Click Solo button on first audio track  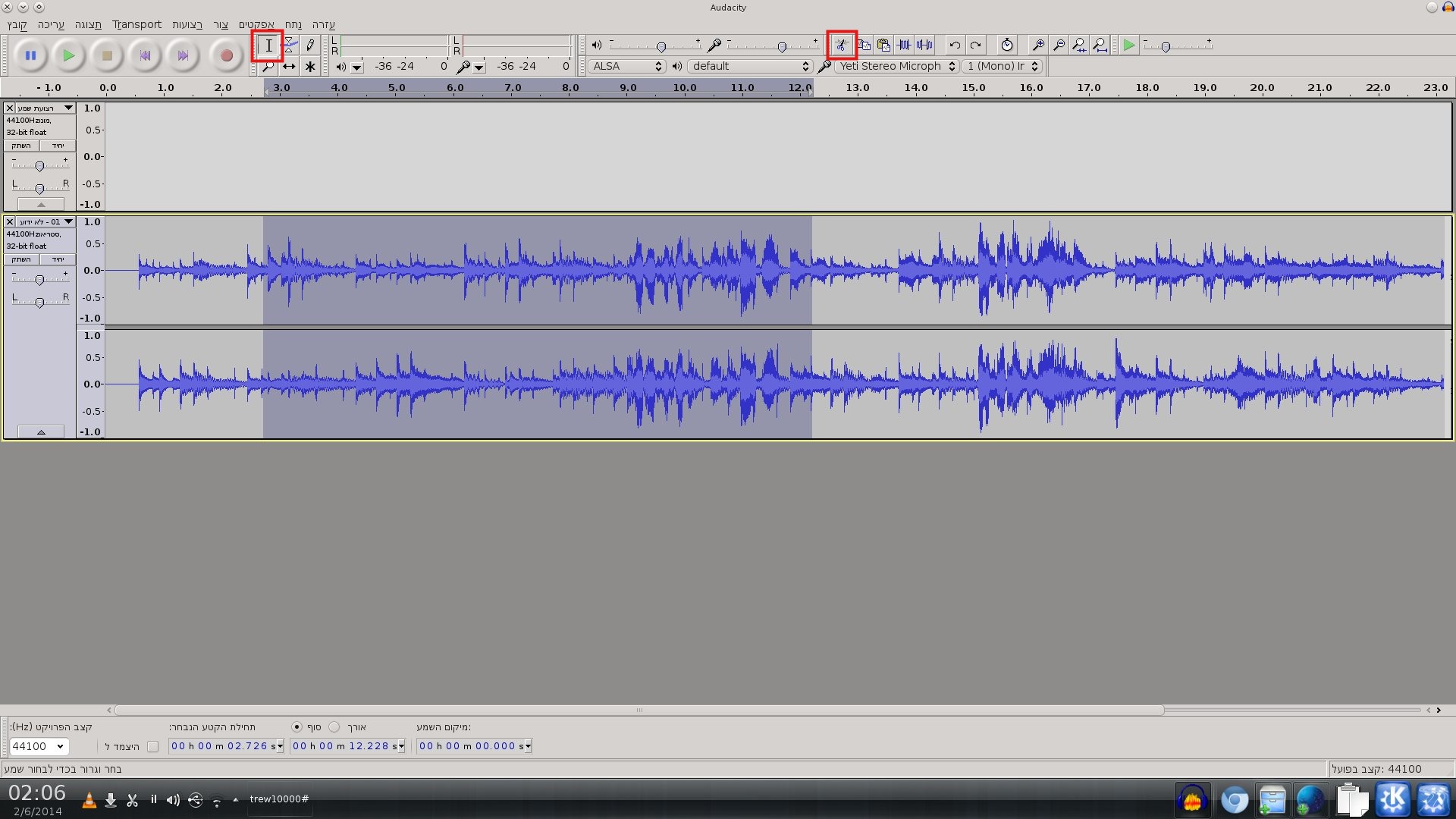click(58, 146)
